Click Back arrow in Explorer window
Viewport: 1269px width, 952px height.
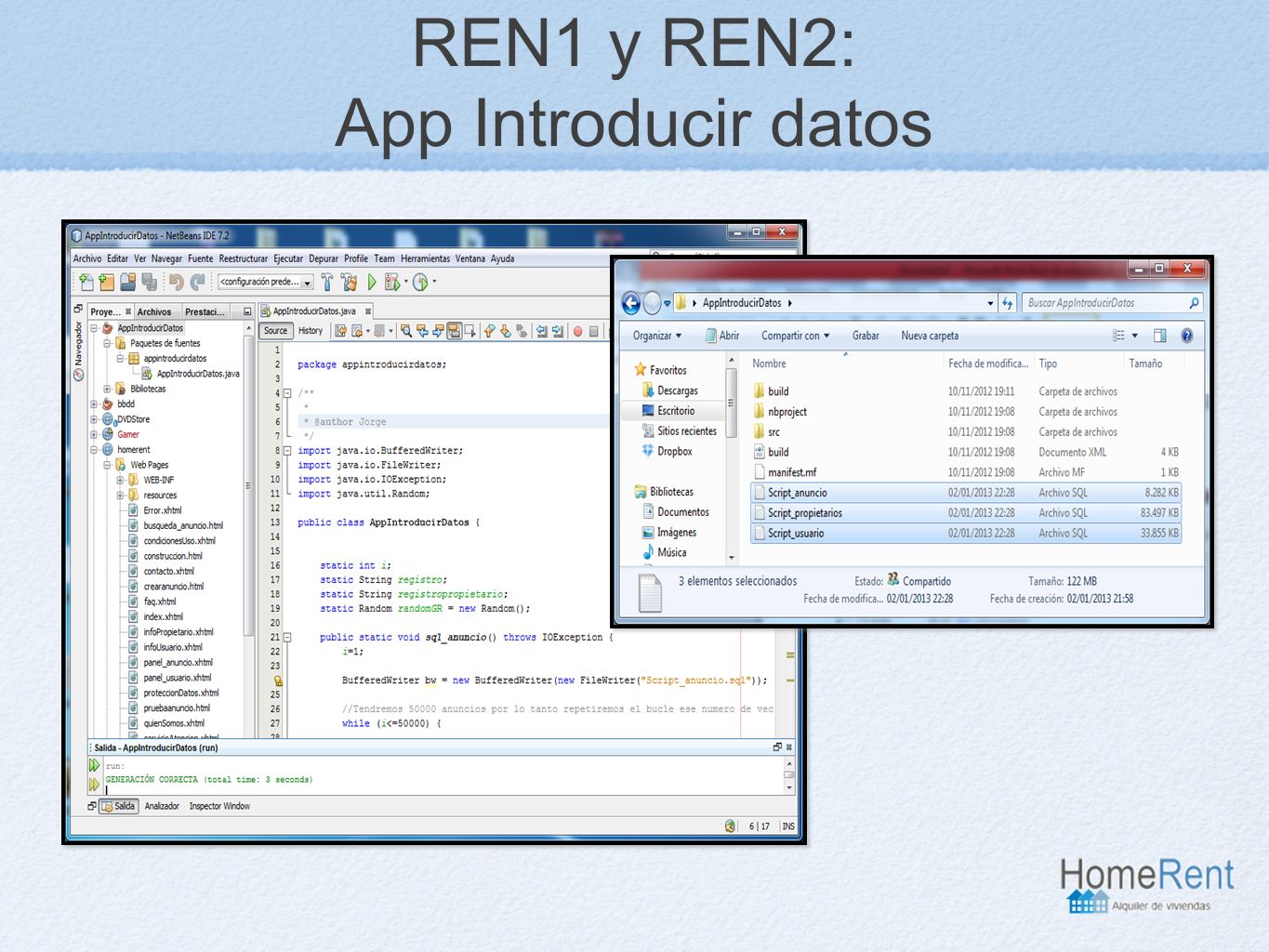click(x=631, y=303)
